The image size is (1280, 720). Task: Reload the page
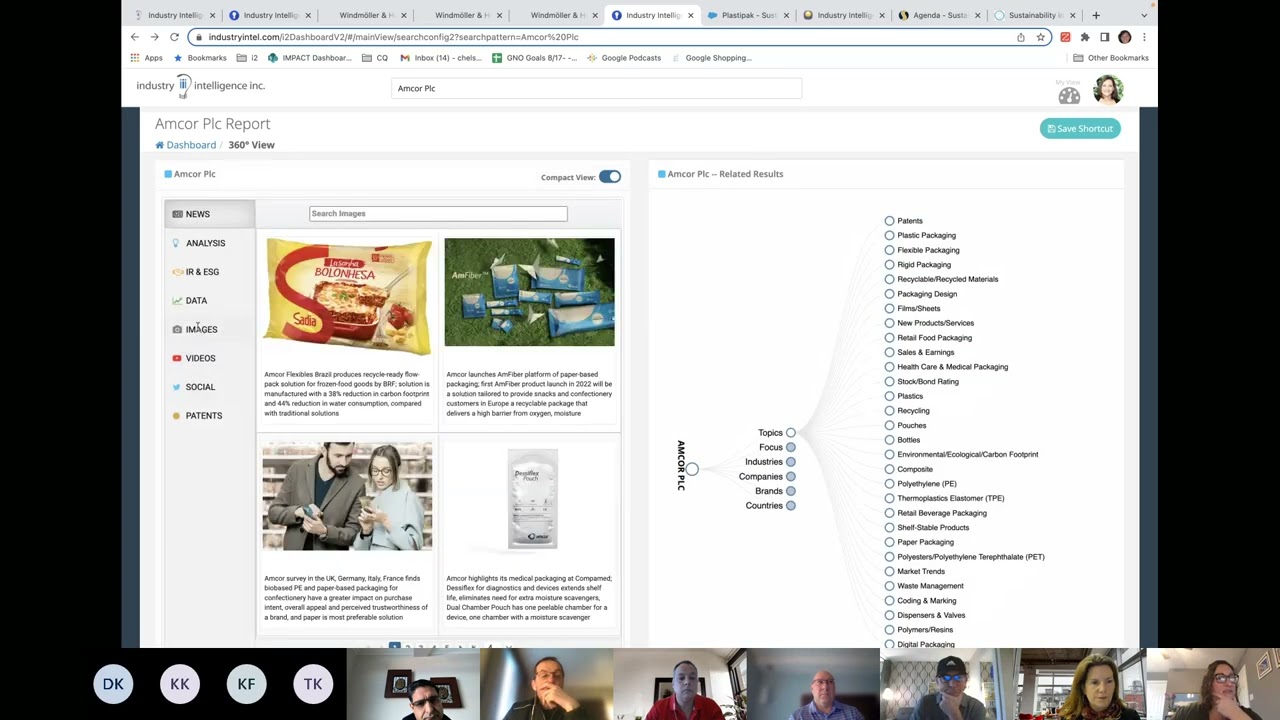coord(174,37)
